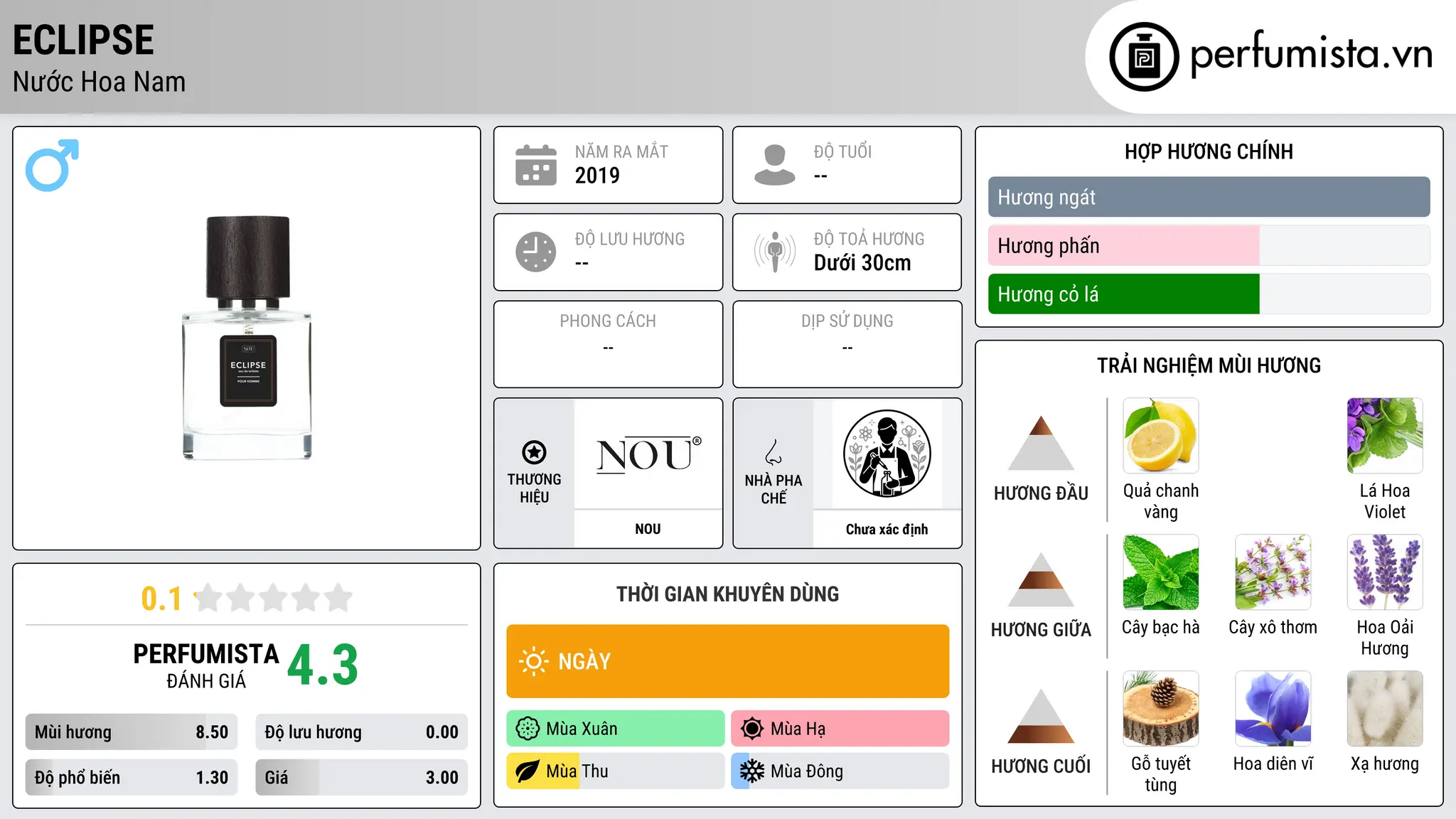Select the Mùa Thu season bar
1456x819 pixels.
[616, 771]
